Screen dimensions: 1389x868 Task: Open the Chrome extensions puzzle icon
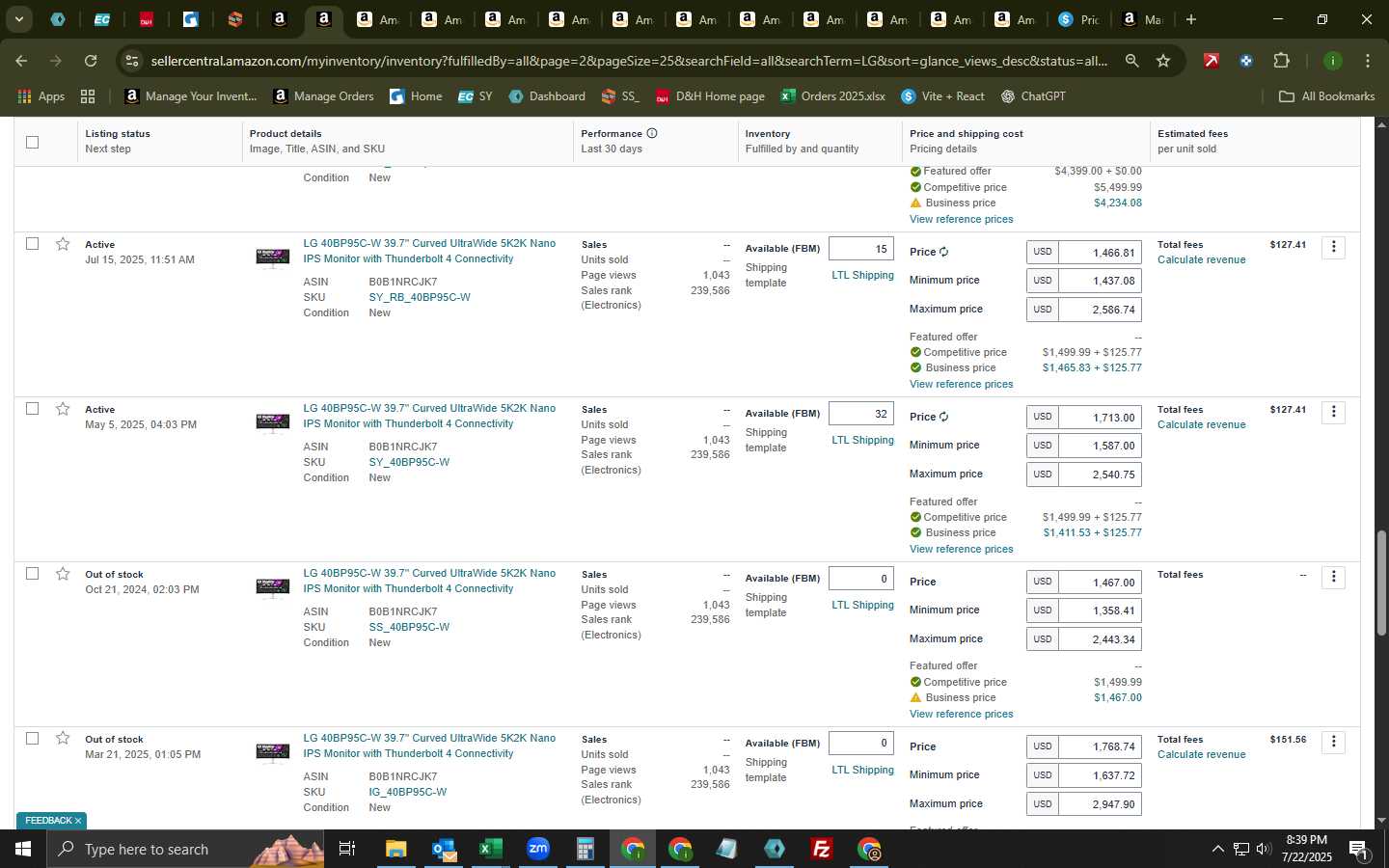(1281, 61)
